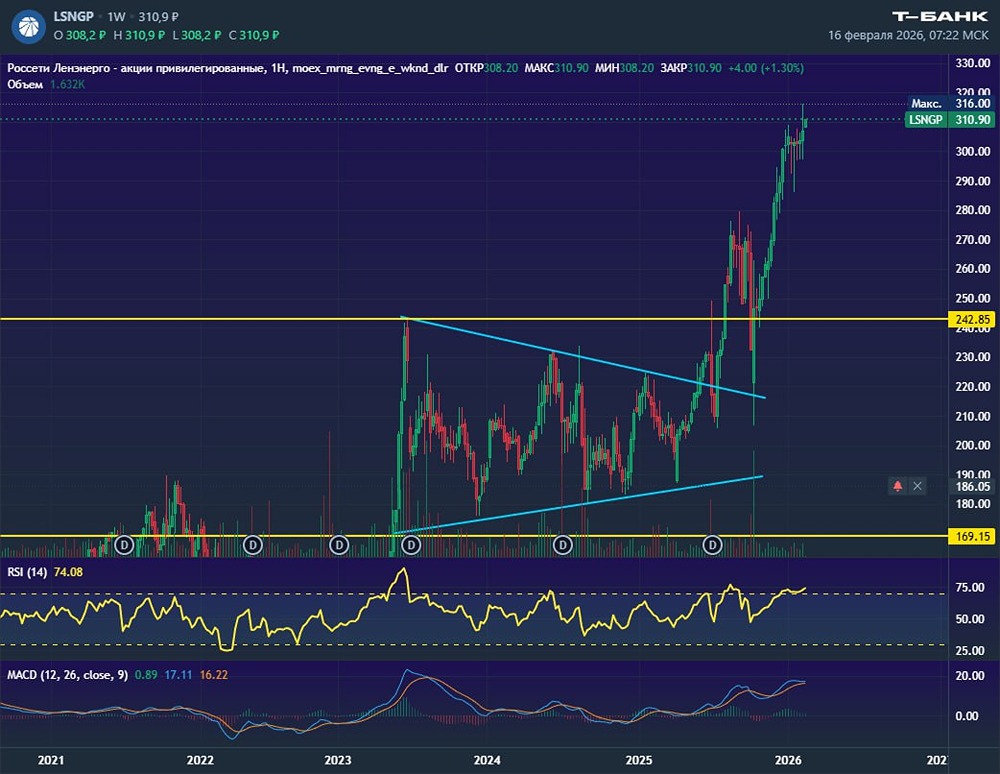Open the dividend D marker in mid-2021
Viewport: 1000px width, 774px height.
point(124,545)
